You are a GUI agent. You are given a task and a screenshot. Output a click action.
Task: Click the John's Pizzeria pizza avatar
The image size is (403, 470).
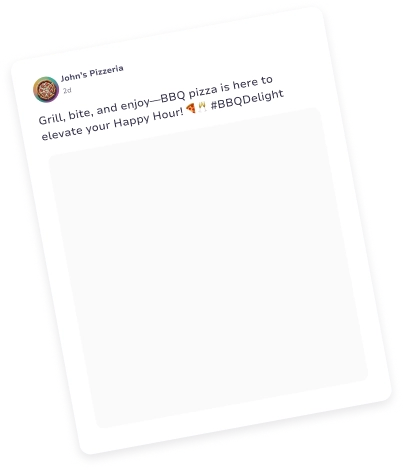(x=46, y=89)
